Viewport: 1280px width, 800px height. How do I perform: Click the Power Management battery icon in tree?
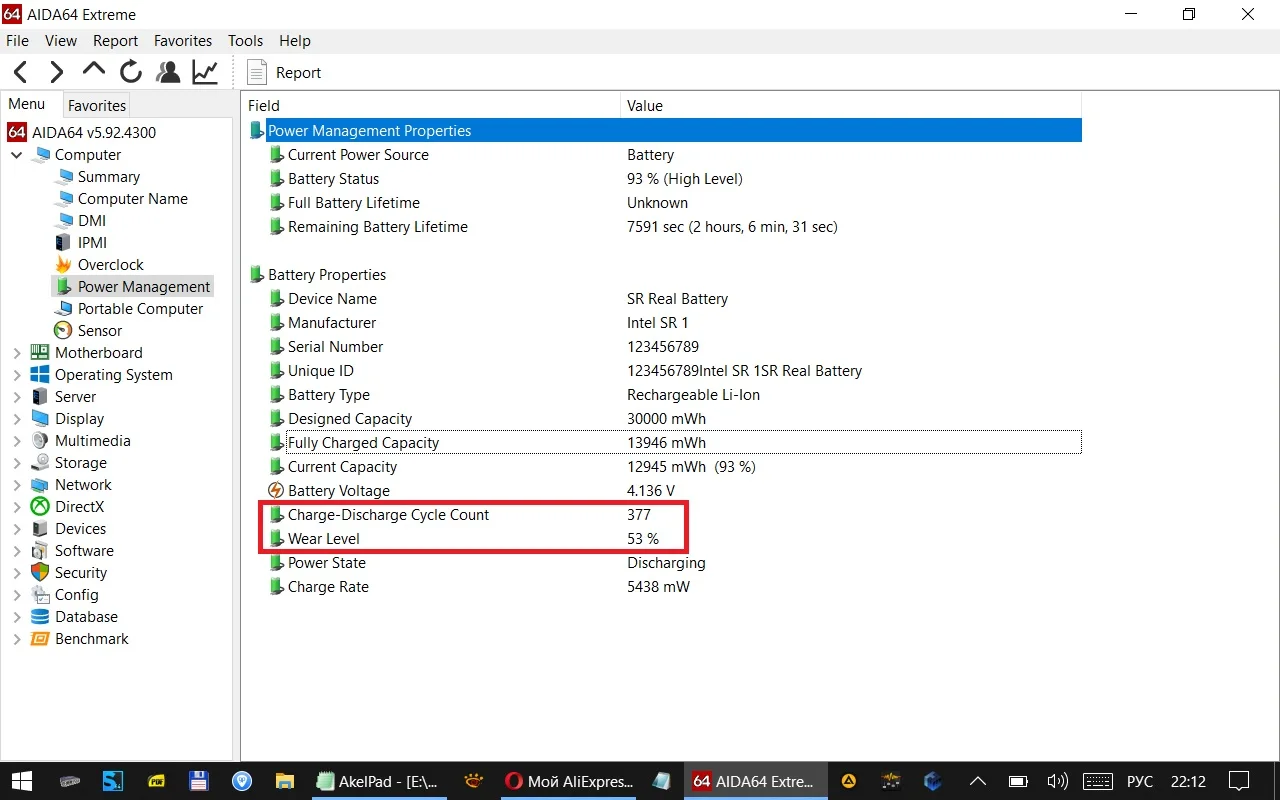coord(63,287)
